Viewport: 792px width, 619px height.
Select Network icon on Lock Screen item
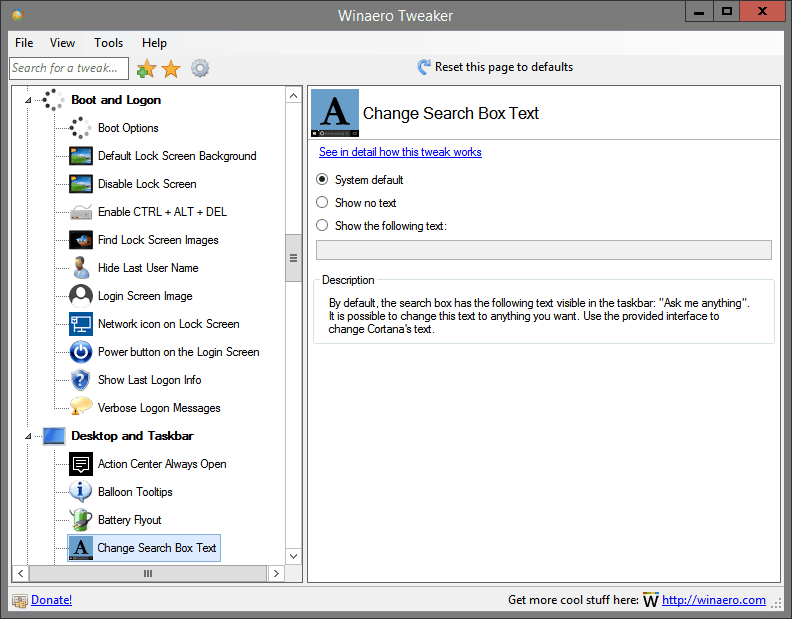[x=169, y=324]
